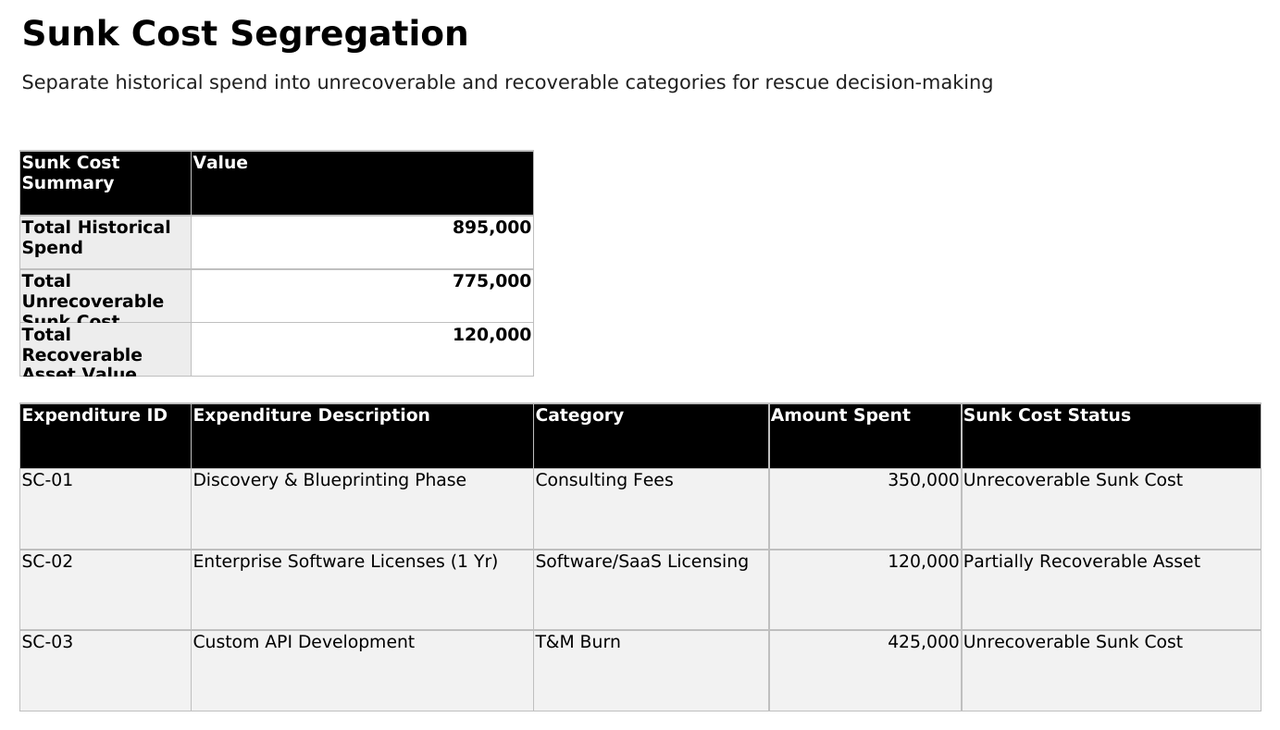Select the 'Sunk Cost Segregation' title
This screenshot has width=1280, height=730.
click(x=245, y=34)
